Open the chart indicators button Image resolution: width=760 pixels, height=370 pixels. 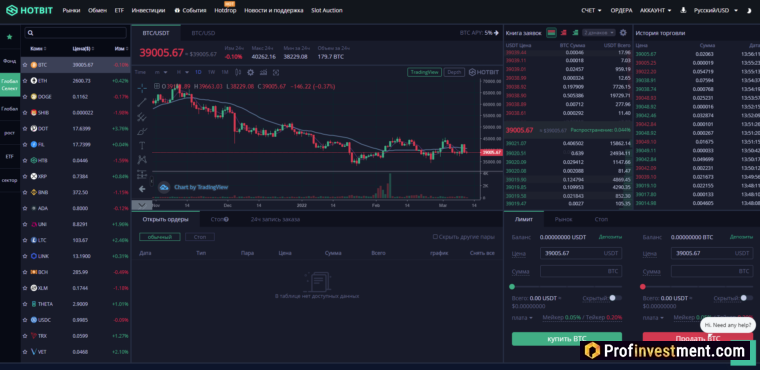(x=263, y=72)
